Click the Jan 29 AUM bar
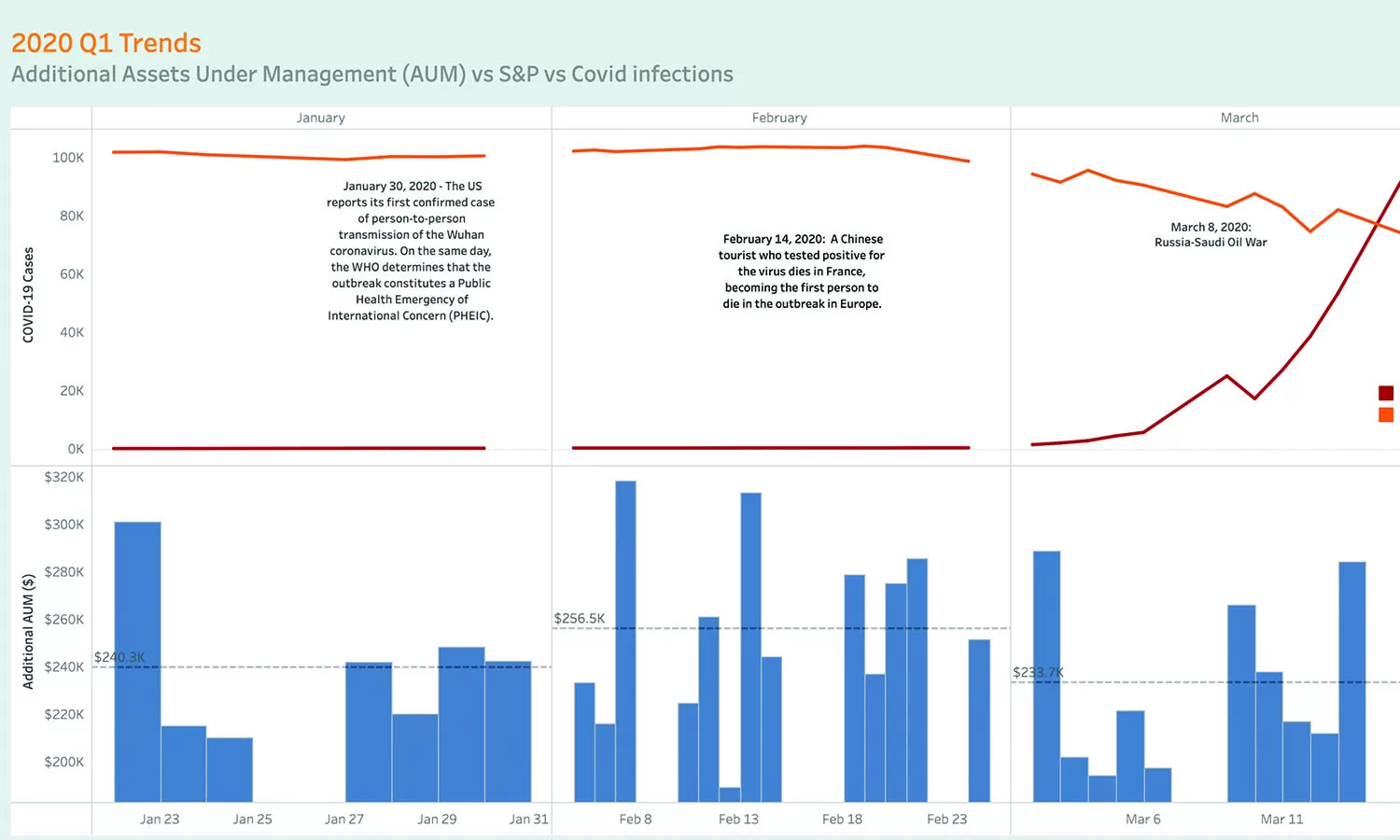 [x=461, y=724]
